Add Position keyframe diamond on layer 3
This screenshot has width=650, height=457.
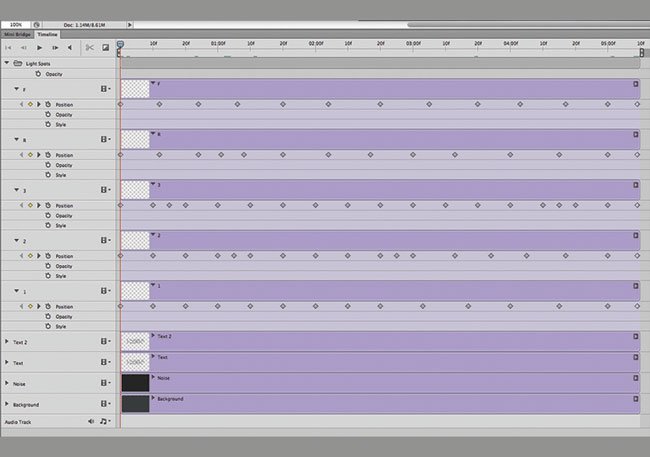coord(30,206)
